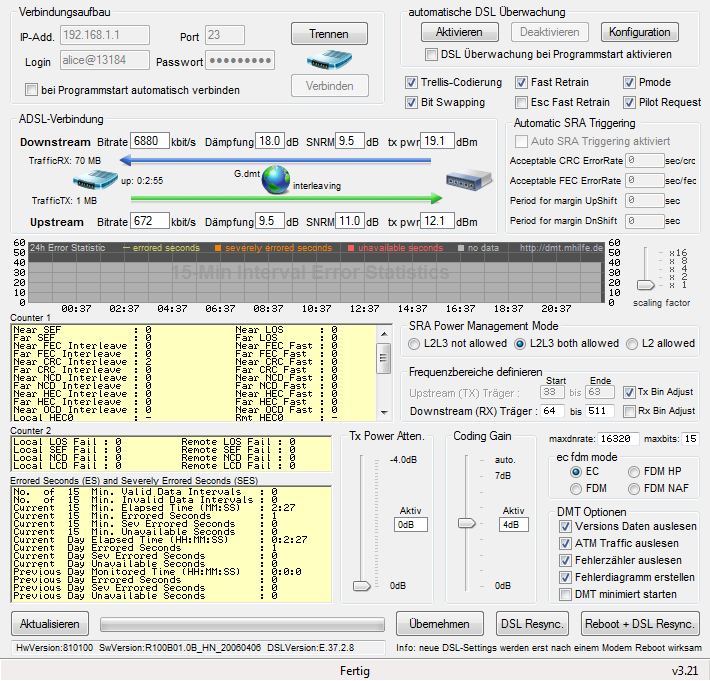710x681 pixels.
Task: Click the maxbits field
Action: coord(691,439)
